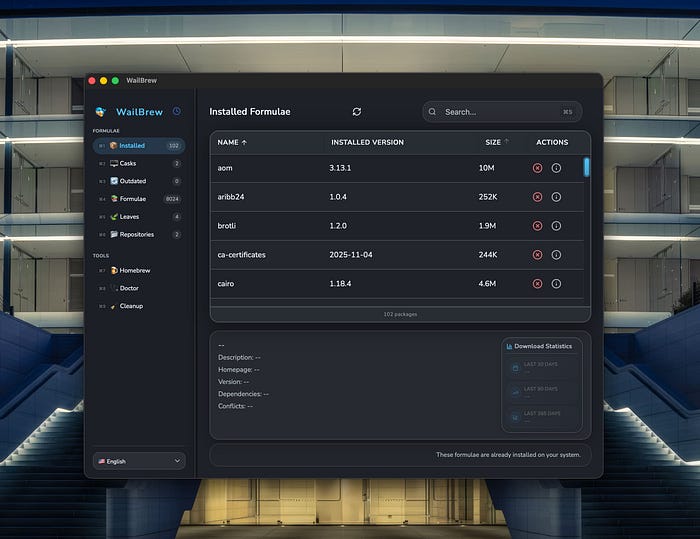Click the Installed Formulae heading

[x=250, y=112]
